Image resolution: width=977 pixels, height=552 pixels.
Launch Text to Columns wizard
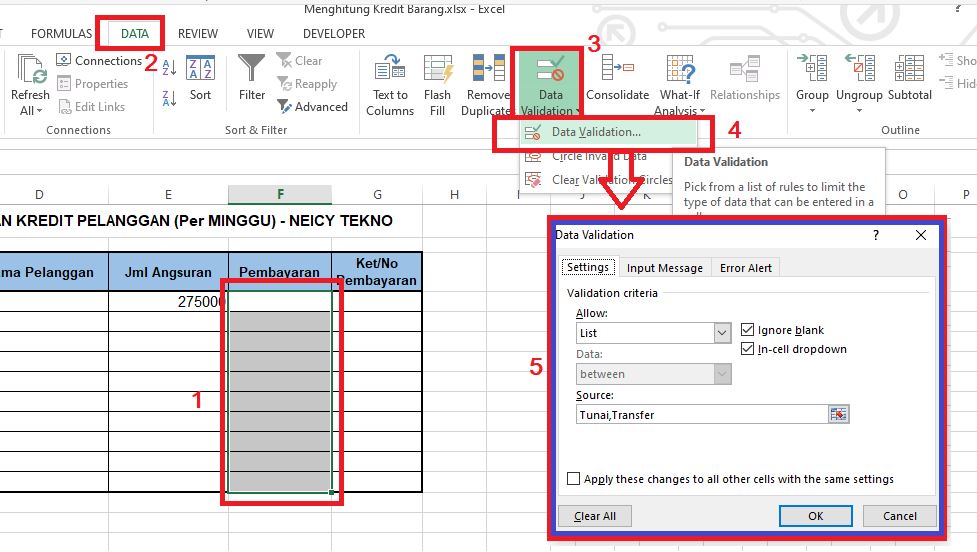[x=390, y=85]
